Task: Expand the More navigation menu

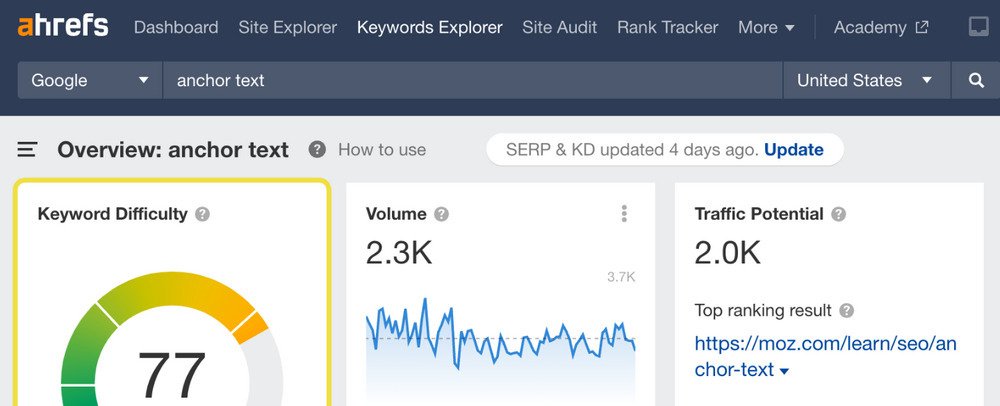Action: click(766, 27)
